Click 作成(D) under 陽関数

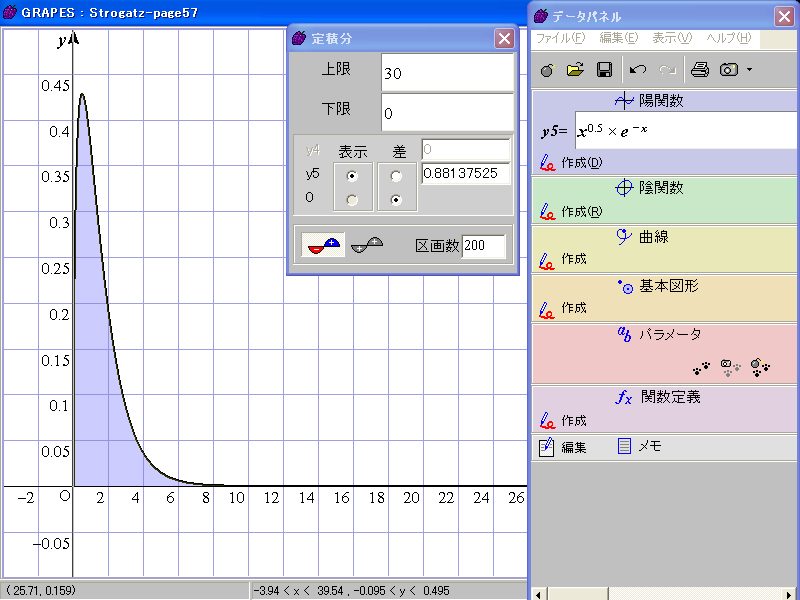point(580,161)
